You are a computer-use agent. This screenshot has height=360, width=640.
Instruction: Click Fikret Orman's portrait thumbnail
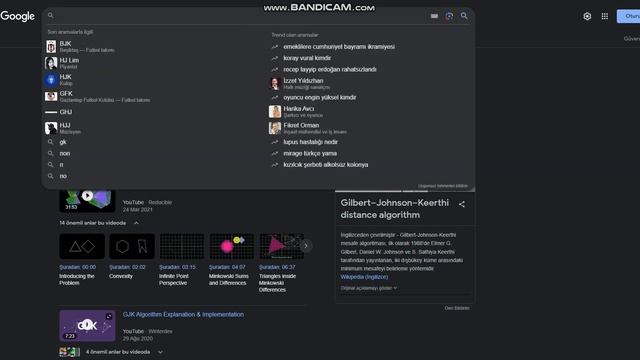tap(275, 128)
